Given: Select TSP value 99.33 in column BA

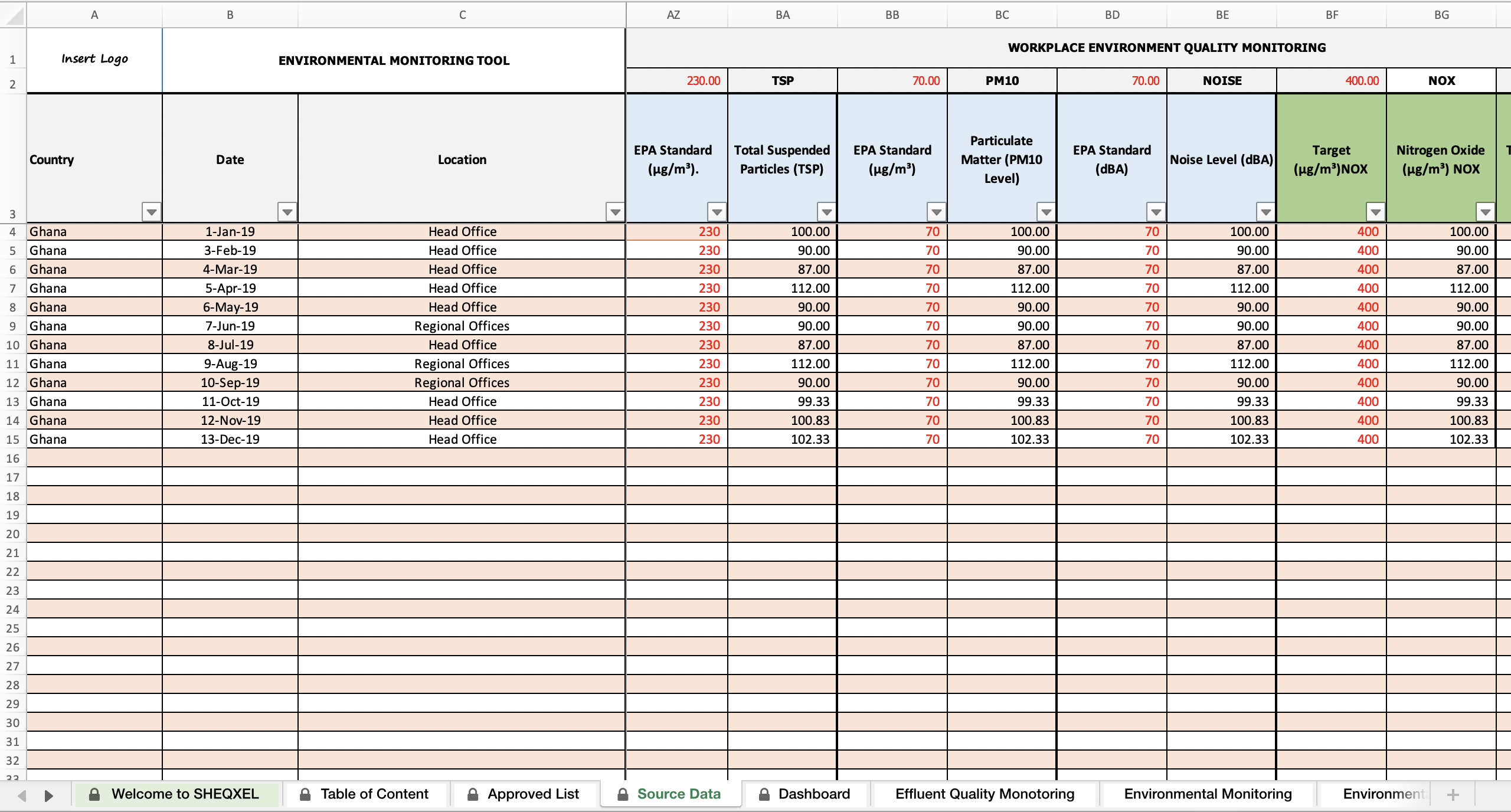Looking at the screenshot, I should click(x=783, y=402).
